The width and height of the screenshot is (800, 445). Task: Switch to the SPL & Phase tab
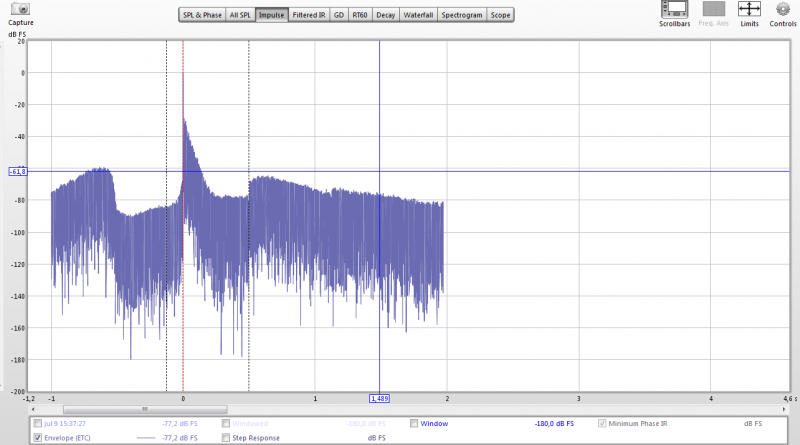coord(201,16)
